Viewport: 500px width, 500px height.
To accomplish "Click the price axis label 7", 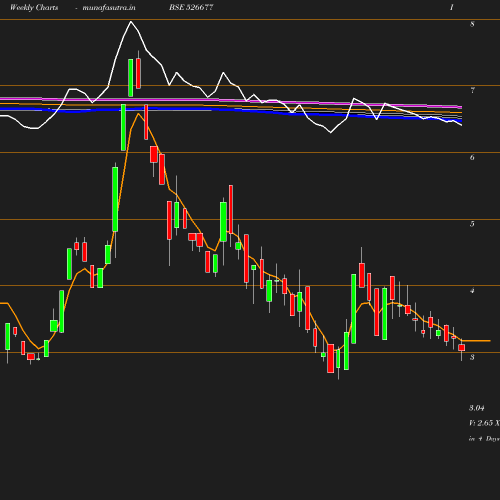I will (x=472, y=90).
